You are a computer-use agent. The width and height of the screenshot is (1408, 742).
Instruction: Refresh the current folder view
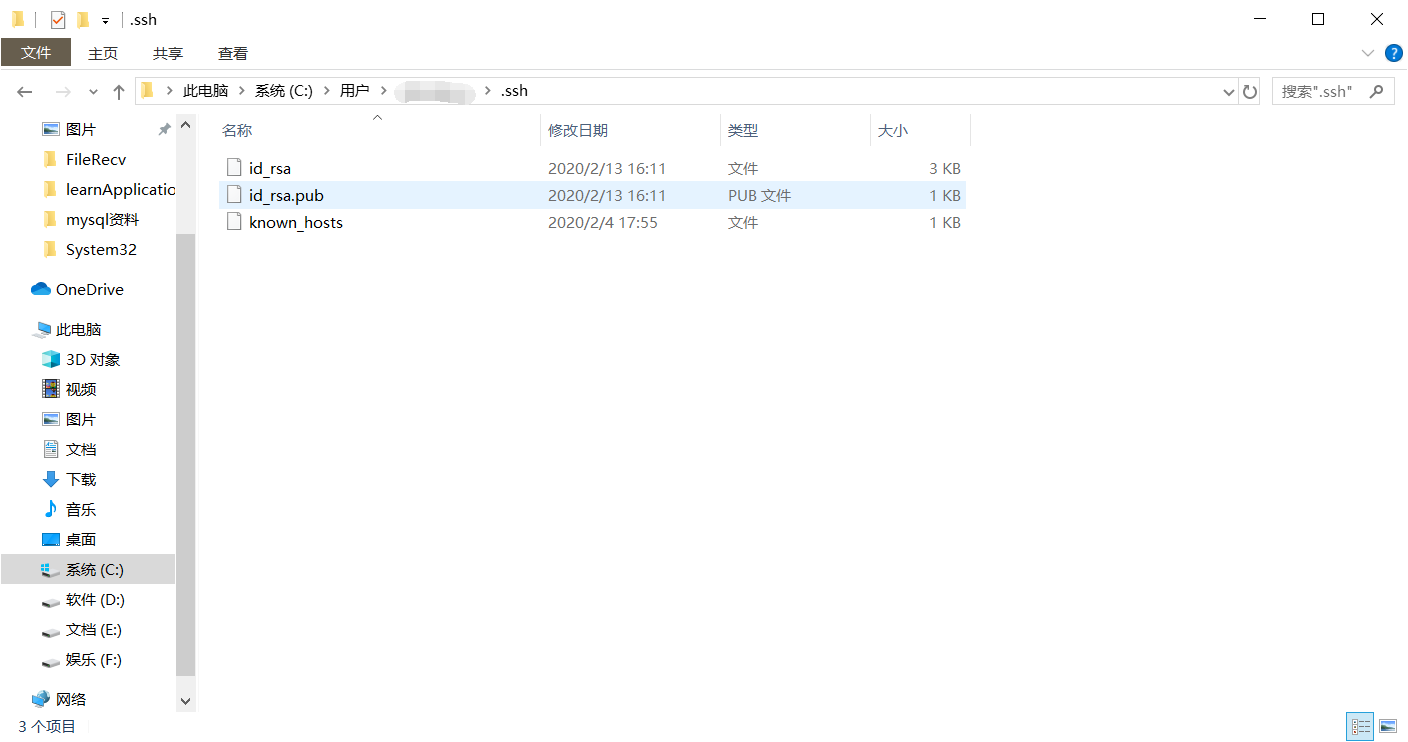(x=1250, y=91)
